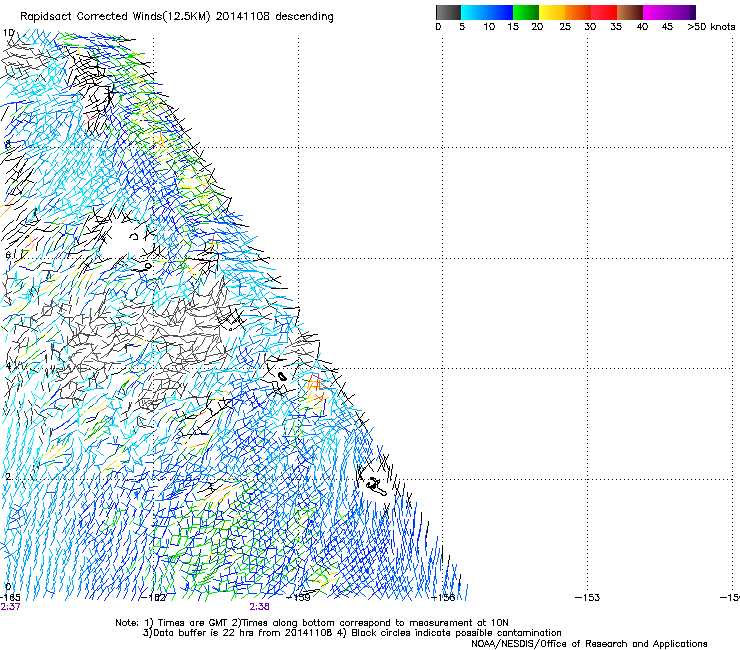This screenshot has height=650, width=740.
Task: Click the dark purple 45-50 knots segment
Action: pos(682,12)
